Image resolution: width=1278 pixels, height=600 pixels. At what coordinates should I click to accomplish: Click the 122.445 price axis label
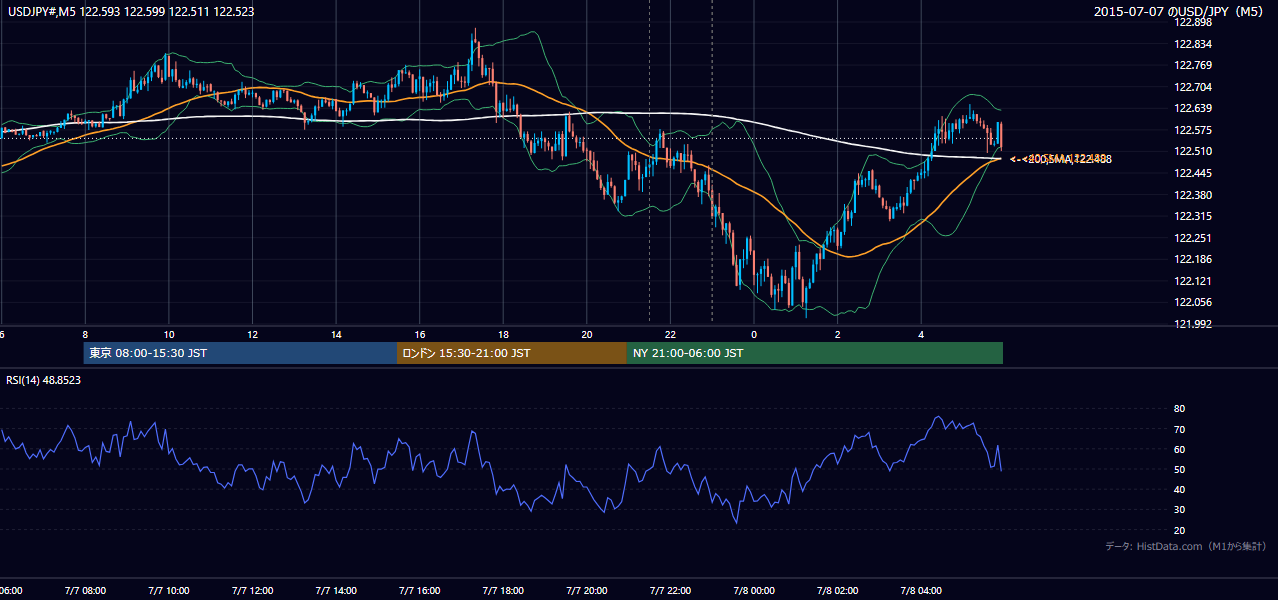click(x=1191, y=173)
